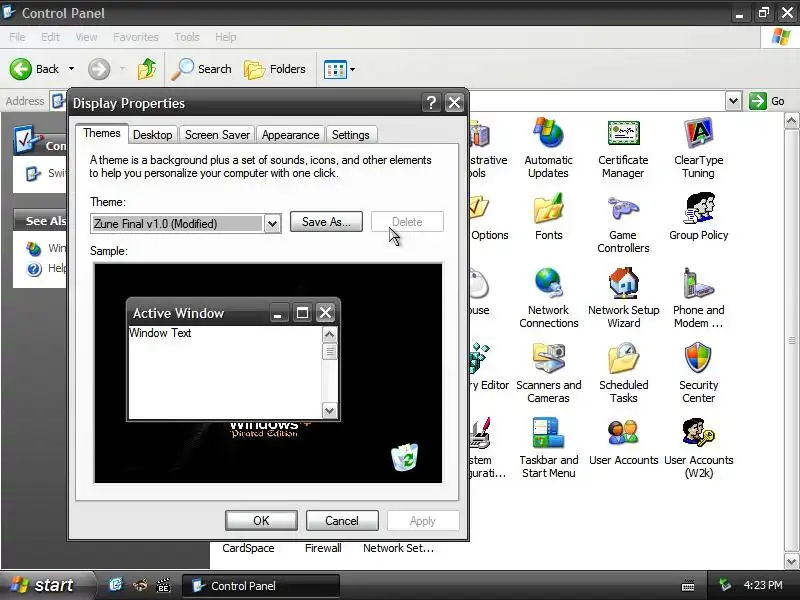The width and height of the screenshot is (800, 600).
Task: Toggle the Folders pane button
Action: click(x=274, y=69)
